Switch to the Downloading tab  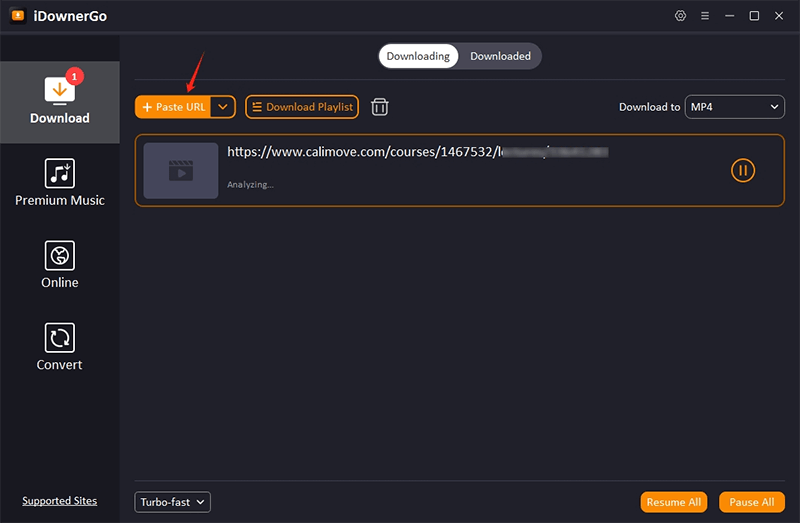pyautogui.click(x=418, y=56)
